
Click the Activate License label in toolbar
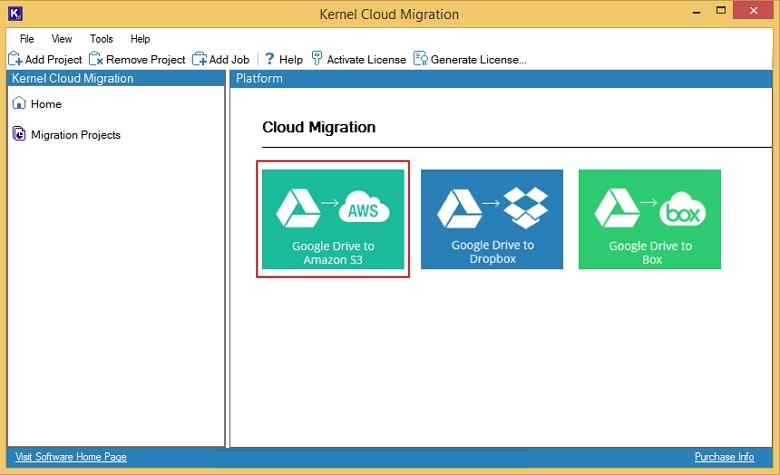(366, 60)
